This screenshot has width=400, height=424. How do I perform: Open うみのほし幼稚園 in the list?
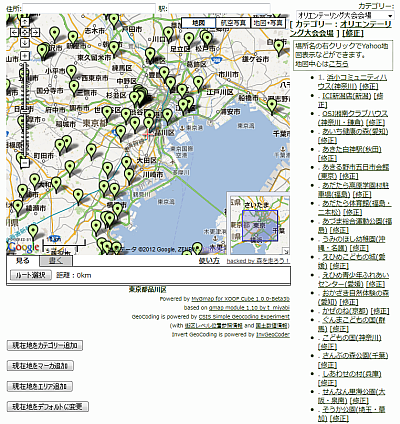352,243
